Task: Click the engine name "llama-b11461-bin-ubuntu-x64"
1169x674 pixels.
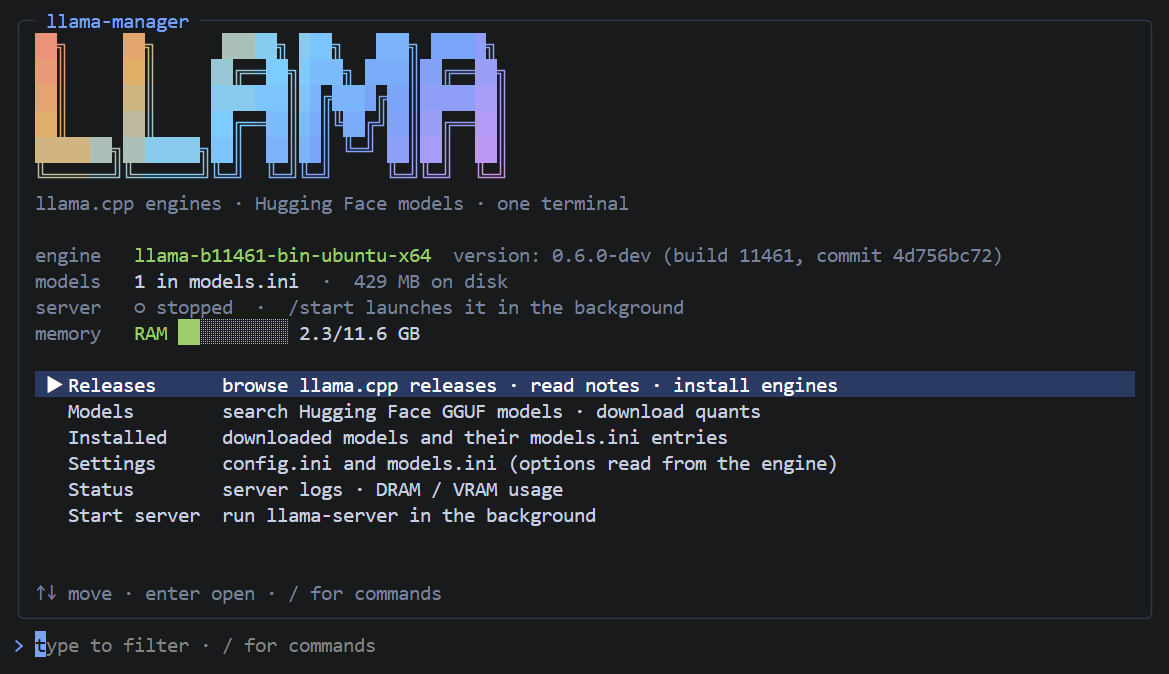Action: tap(283, 256)
